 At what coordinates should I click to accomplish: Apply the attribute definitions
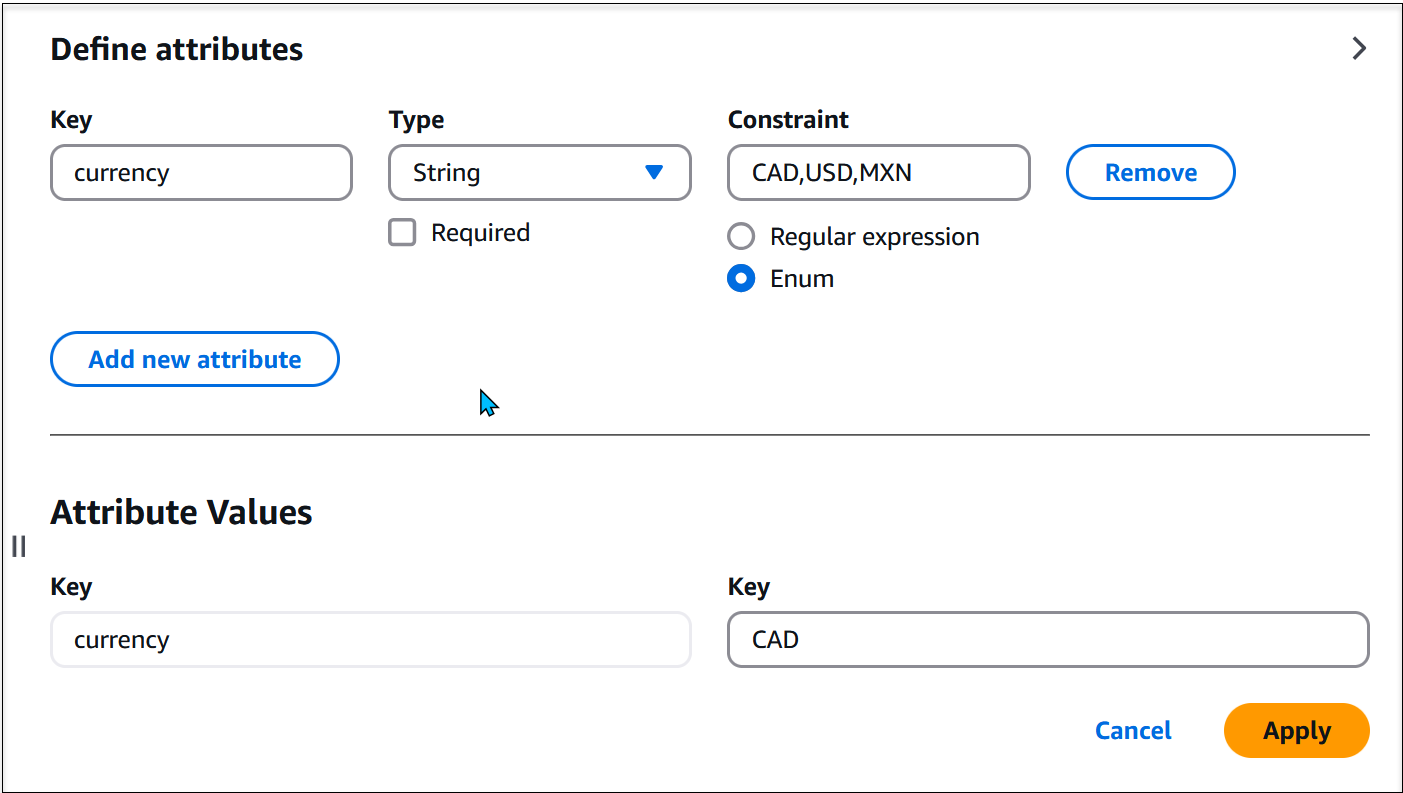click(1296, 730)
